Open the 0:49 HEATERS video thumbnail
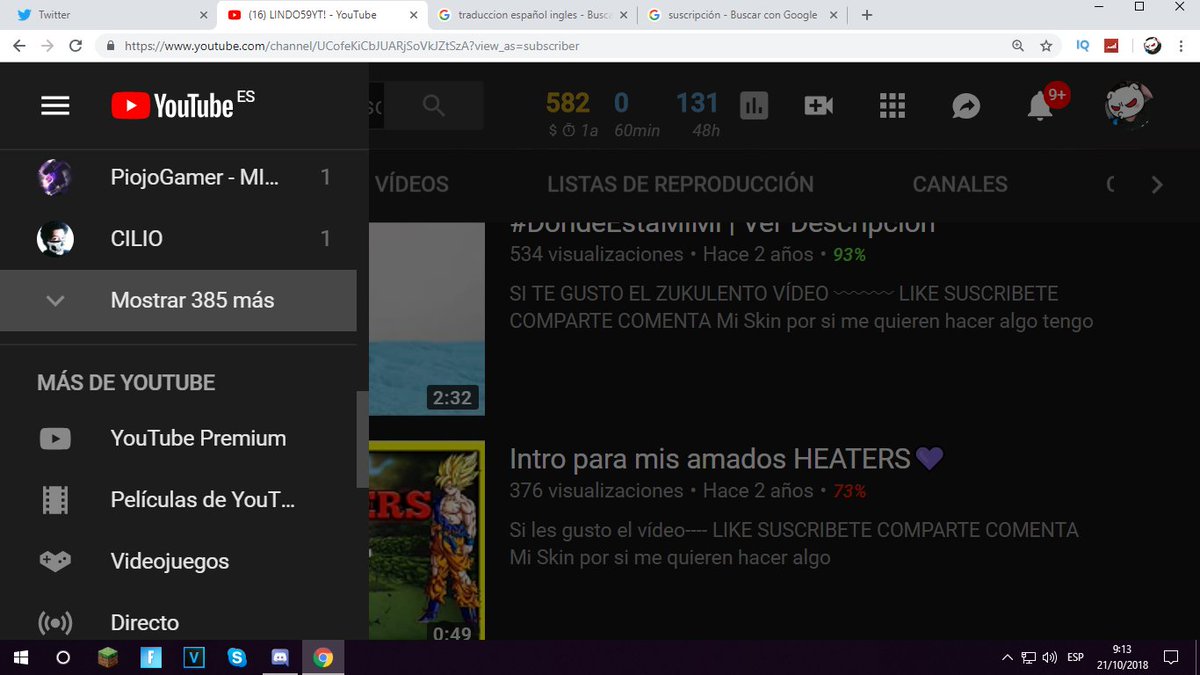The image size is (1200, 675). pos(427,541)
